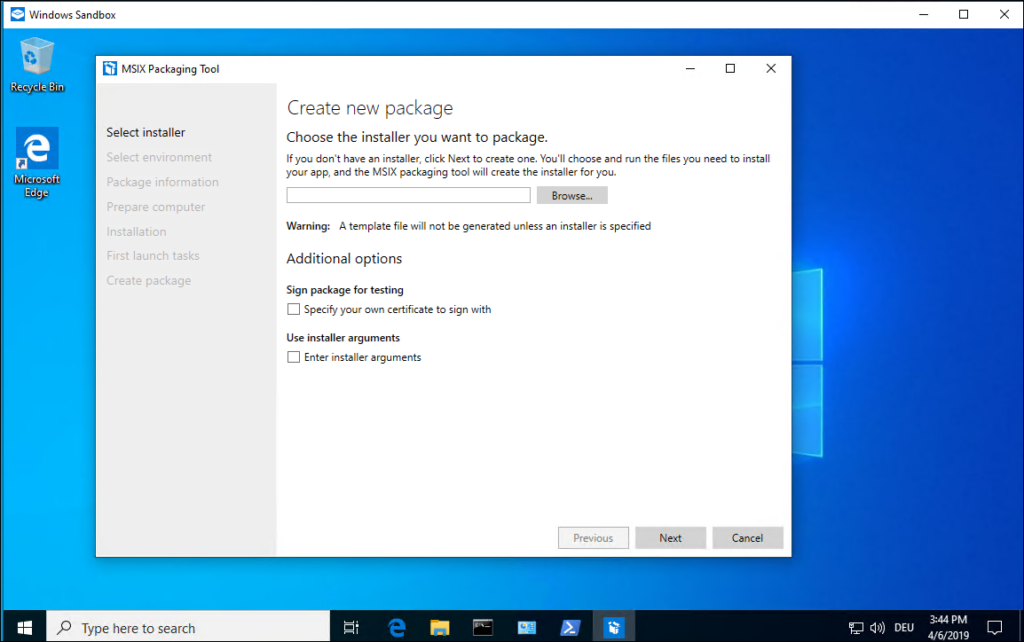The image size is (1024, 642).
Task: Open the Recycle Bin desktop icon
Action: pyautogui.click(x=37, y=64)
